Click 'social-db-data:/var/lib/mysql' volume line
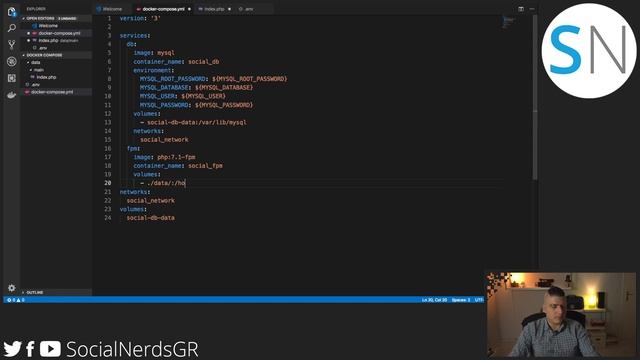 193,122
